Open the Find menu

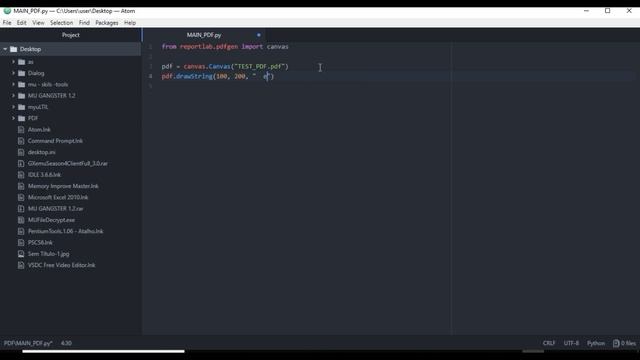click(x=84, y=23)
